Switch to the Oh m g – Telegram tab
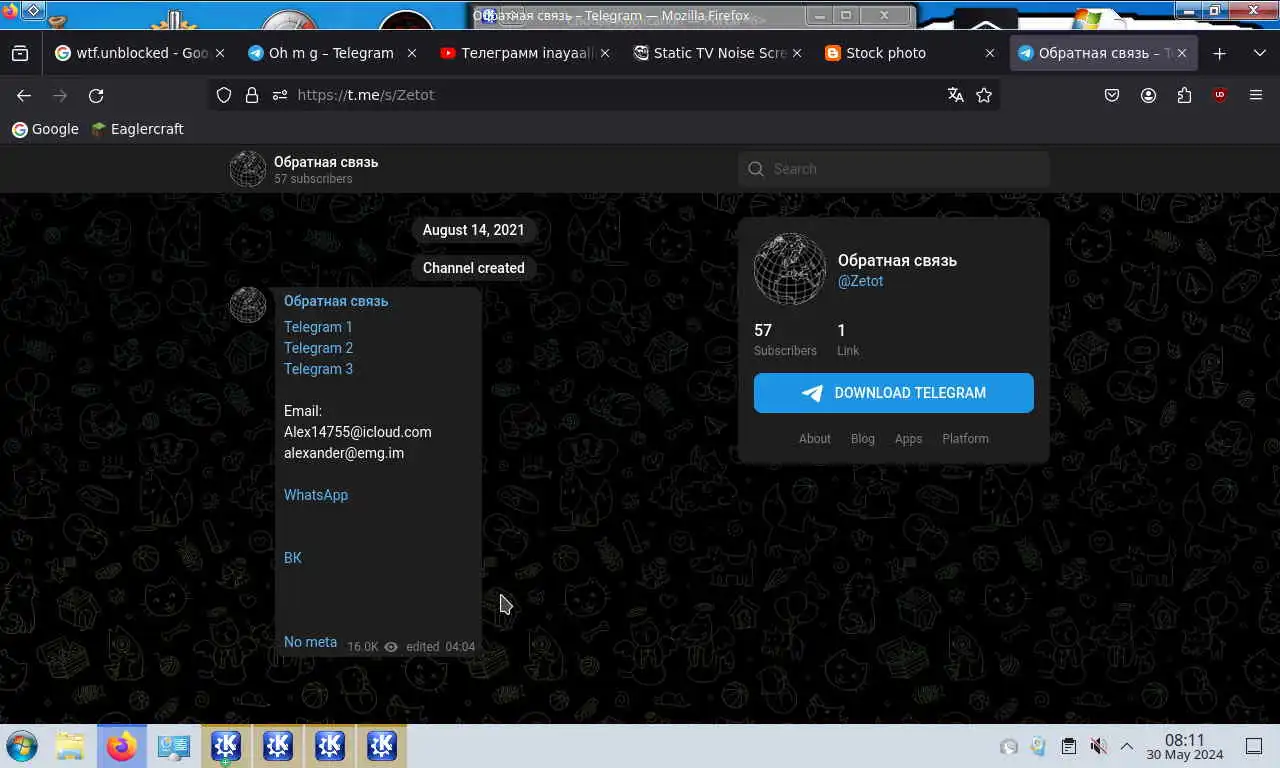1280x768 pixels. 331,53
